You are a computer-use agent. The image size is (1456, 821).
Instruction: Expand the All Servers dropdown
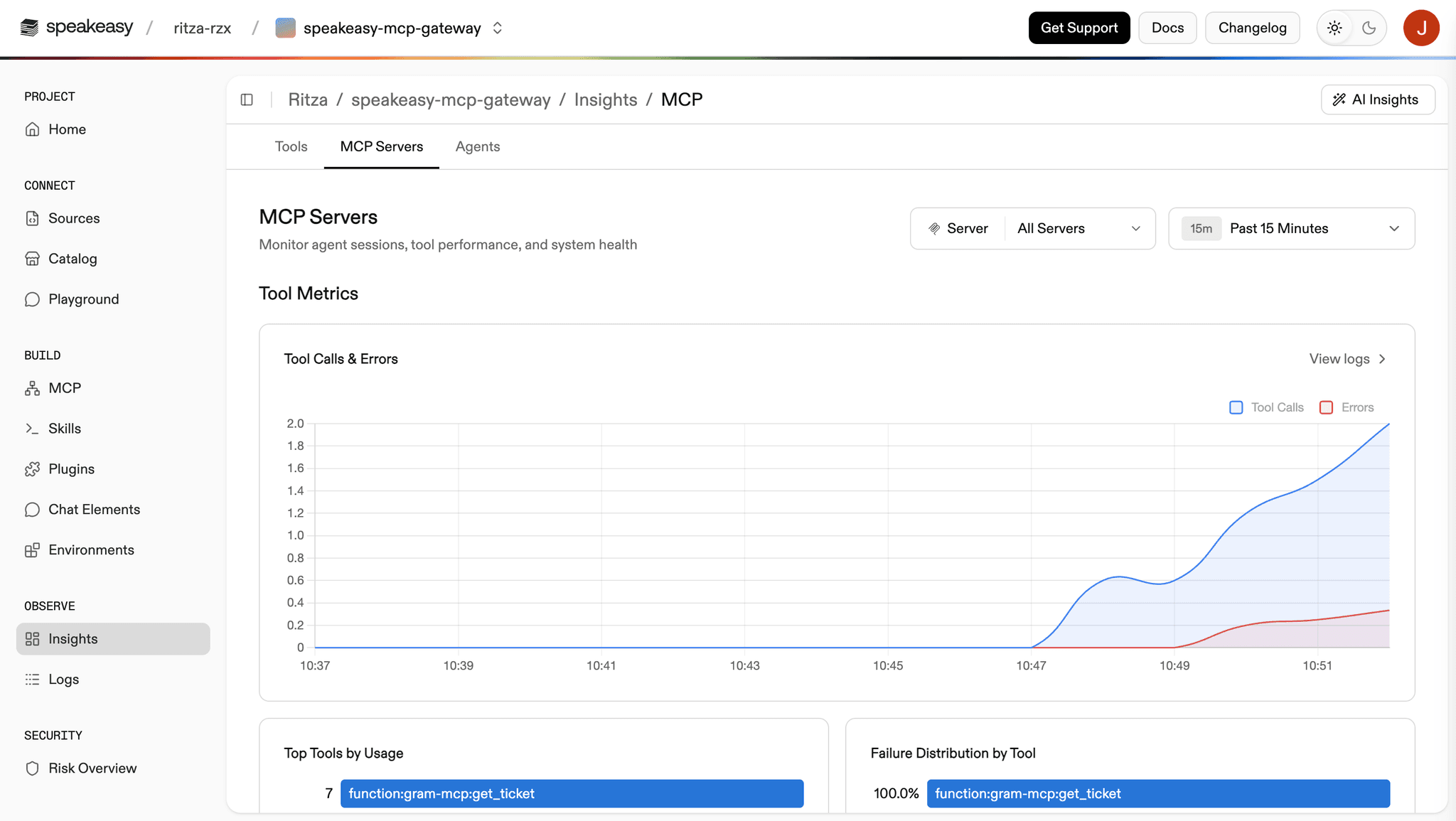(1078, 228)
